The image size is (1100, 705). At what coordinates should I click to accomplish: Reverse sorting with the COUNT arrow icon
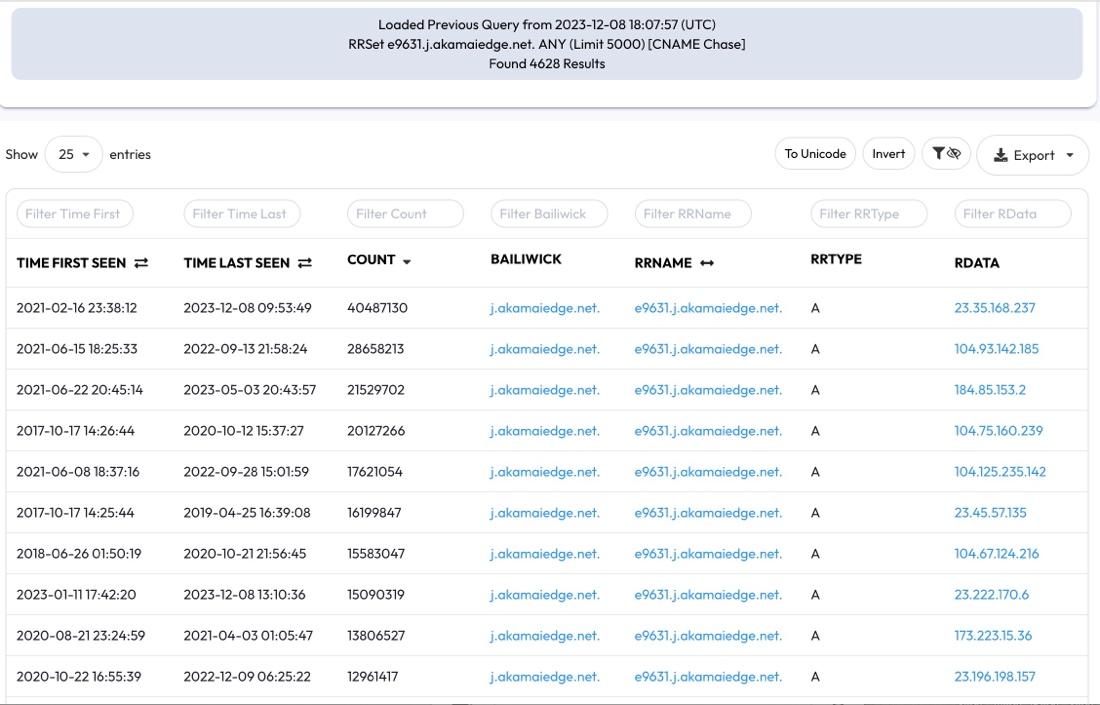(x=407, y=262)
